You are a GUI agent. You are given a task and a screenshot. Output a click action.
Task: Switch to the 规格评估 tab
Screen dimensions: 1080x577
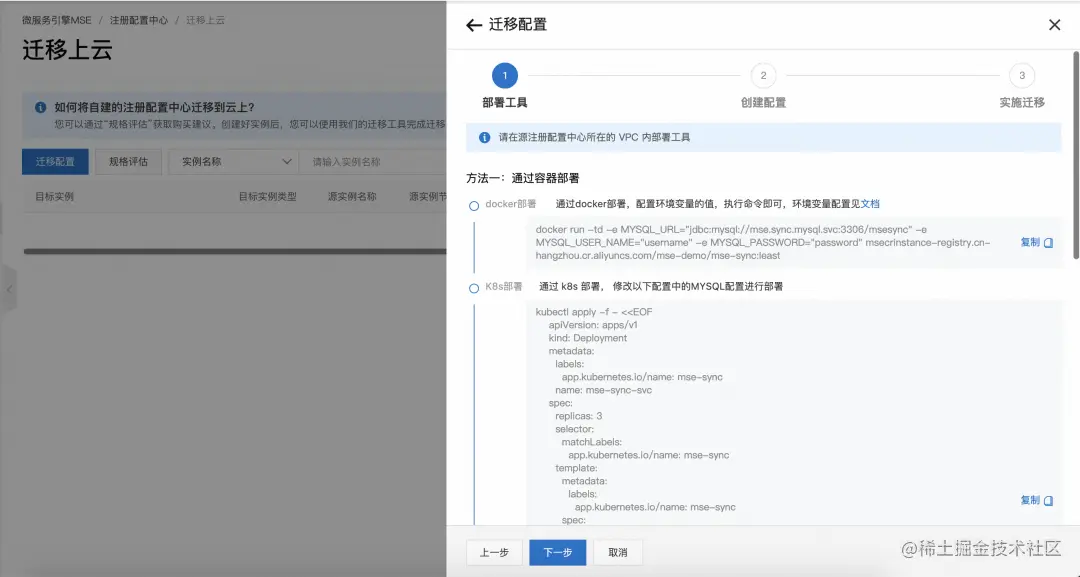(128, 161)
